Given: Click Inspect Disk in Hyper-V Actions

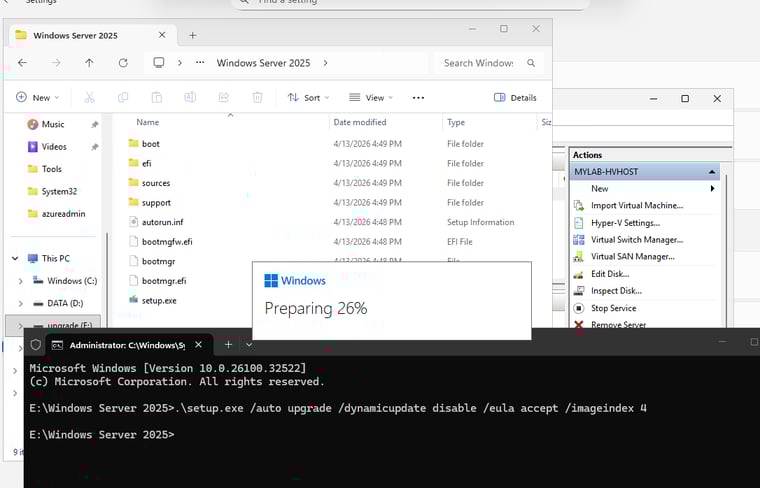Looking at the screenshot, I should click(616, 291).
